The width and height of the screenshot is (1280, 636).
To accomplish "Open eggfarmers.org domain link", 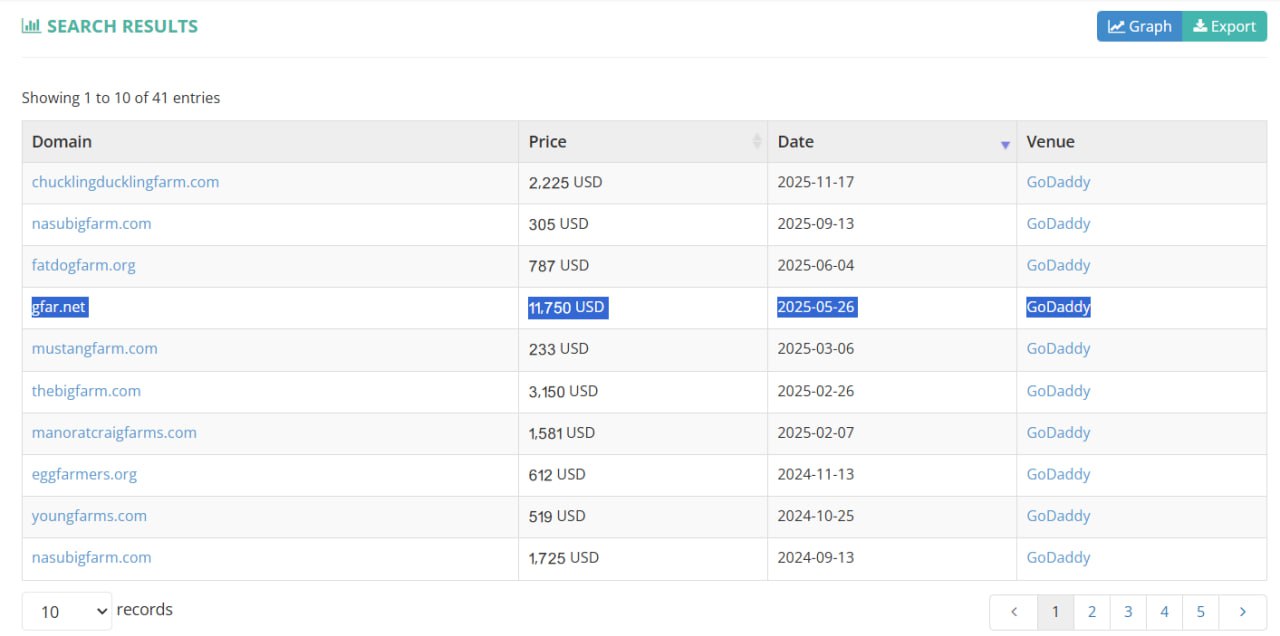I will [84, 474].
